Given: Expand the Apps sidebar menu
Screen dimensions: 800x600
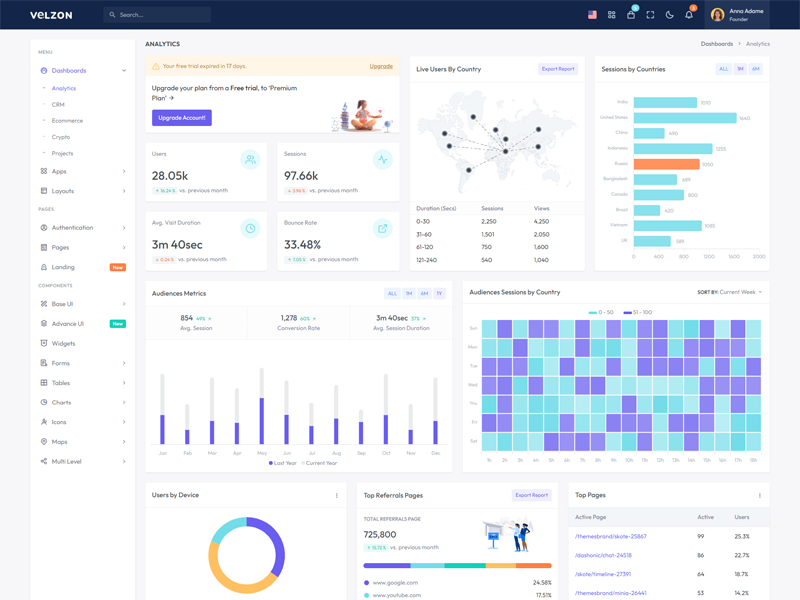Looking at the screenshot, I should (83, 171).
